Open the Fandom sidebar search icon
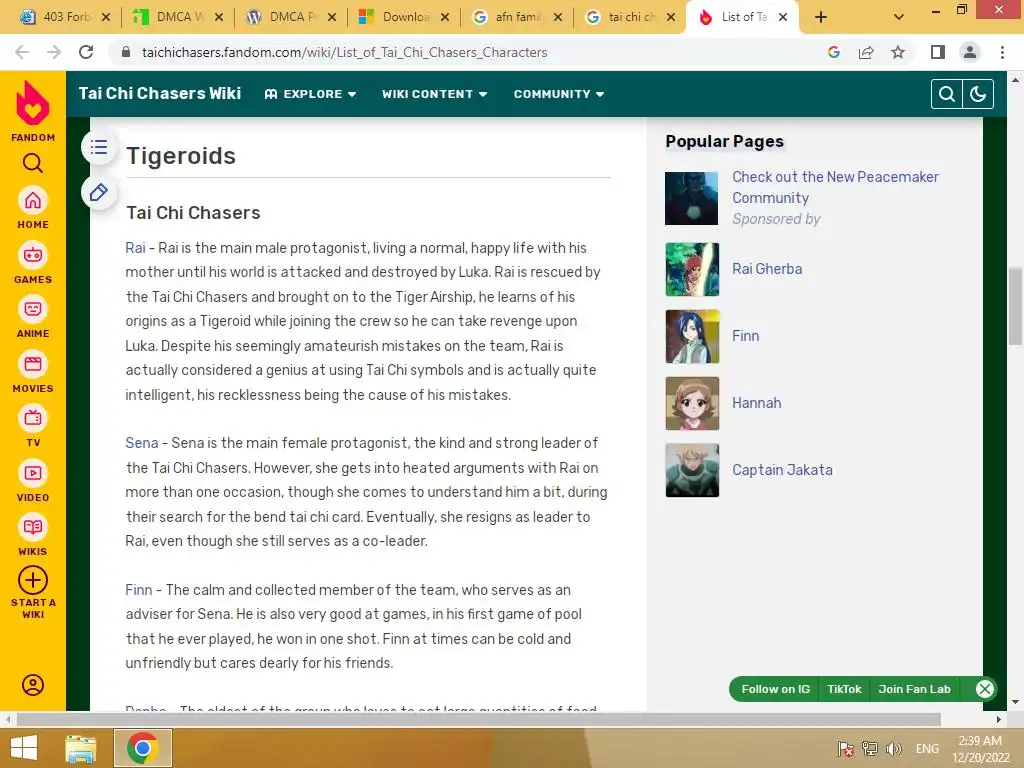The height and width of the screenshot is (768, 1024). click(33, 163)
